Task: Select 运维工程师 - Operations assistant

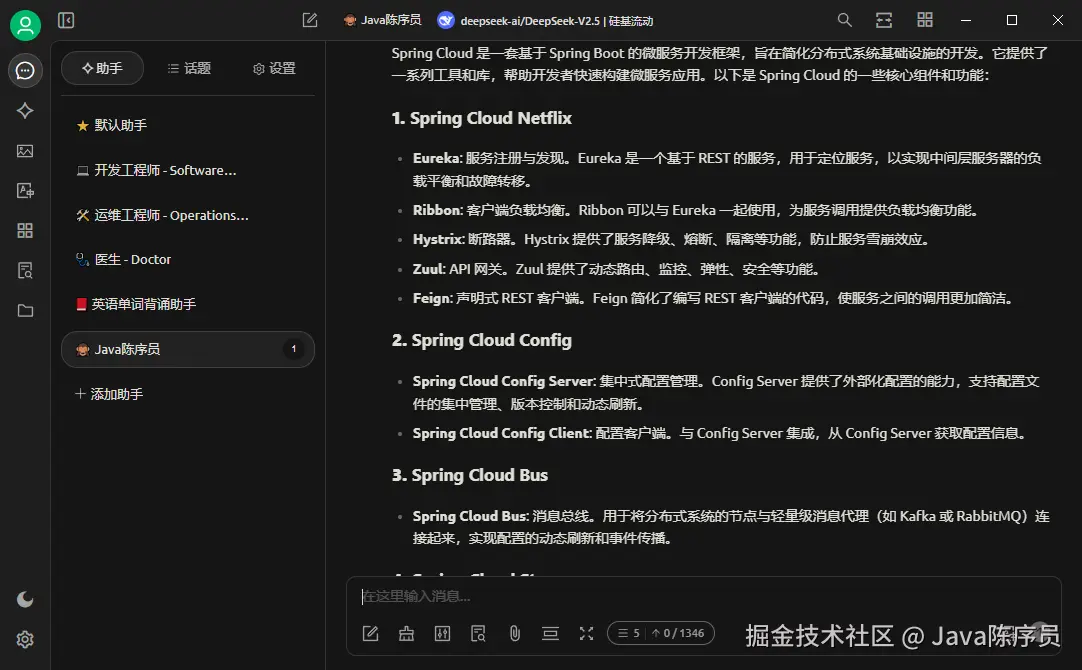Action: [188, 215]
